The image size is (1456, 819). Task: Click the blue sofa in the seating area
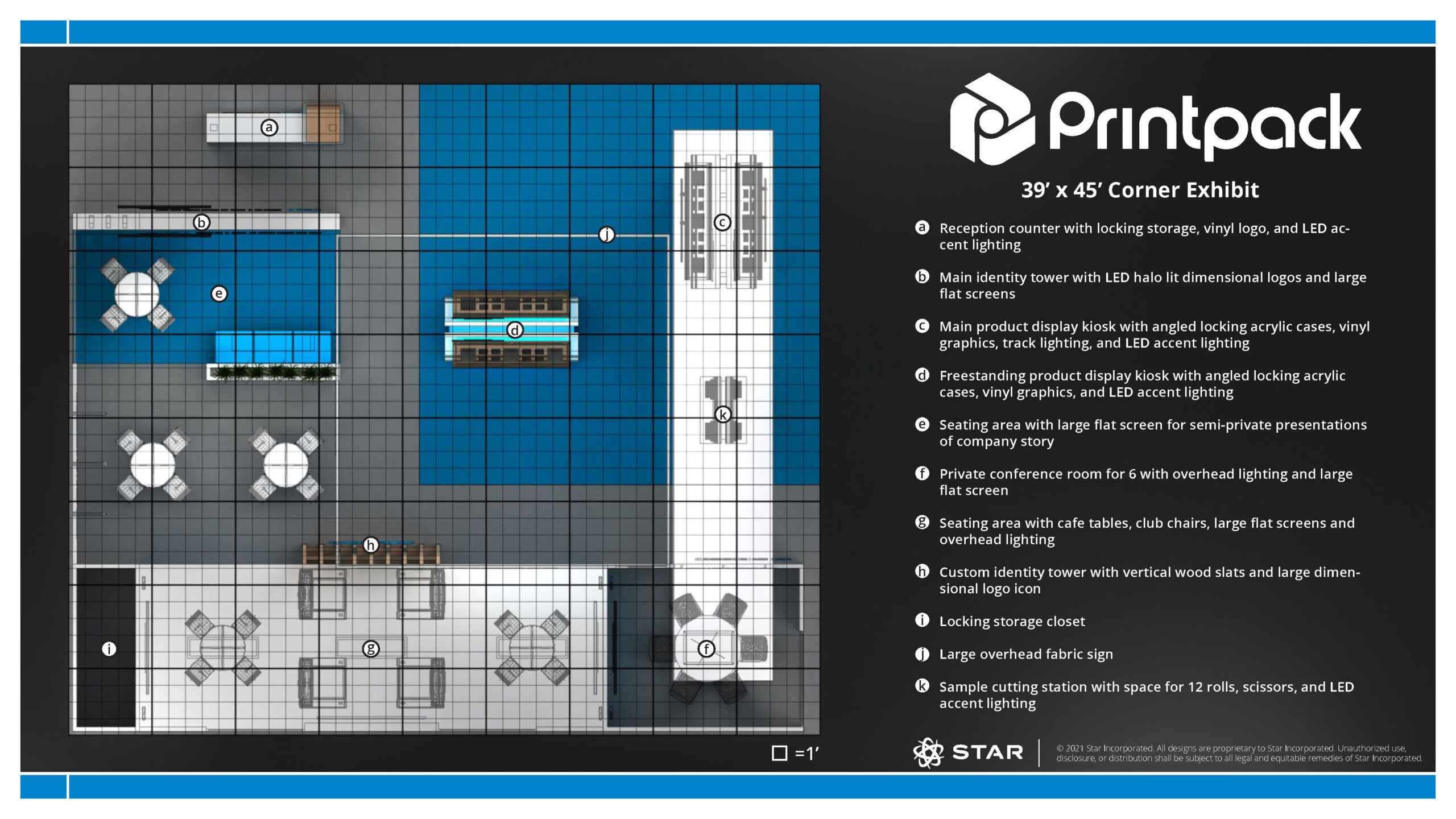tap(273, 347)
